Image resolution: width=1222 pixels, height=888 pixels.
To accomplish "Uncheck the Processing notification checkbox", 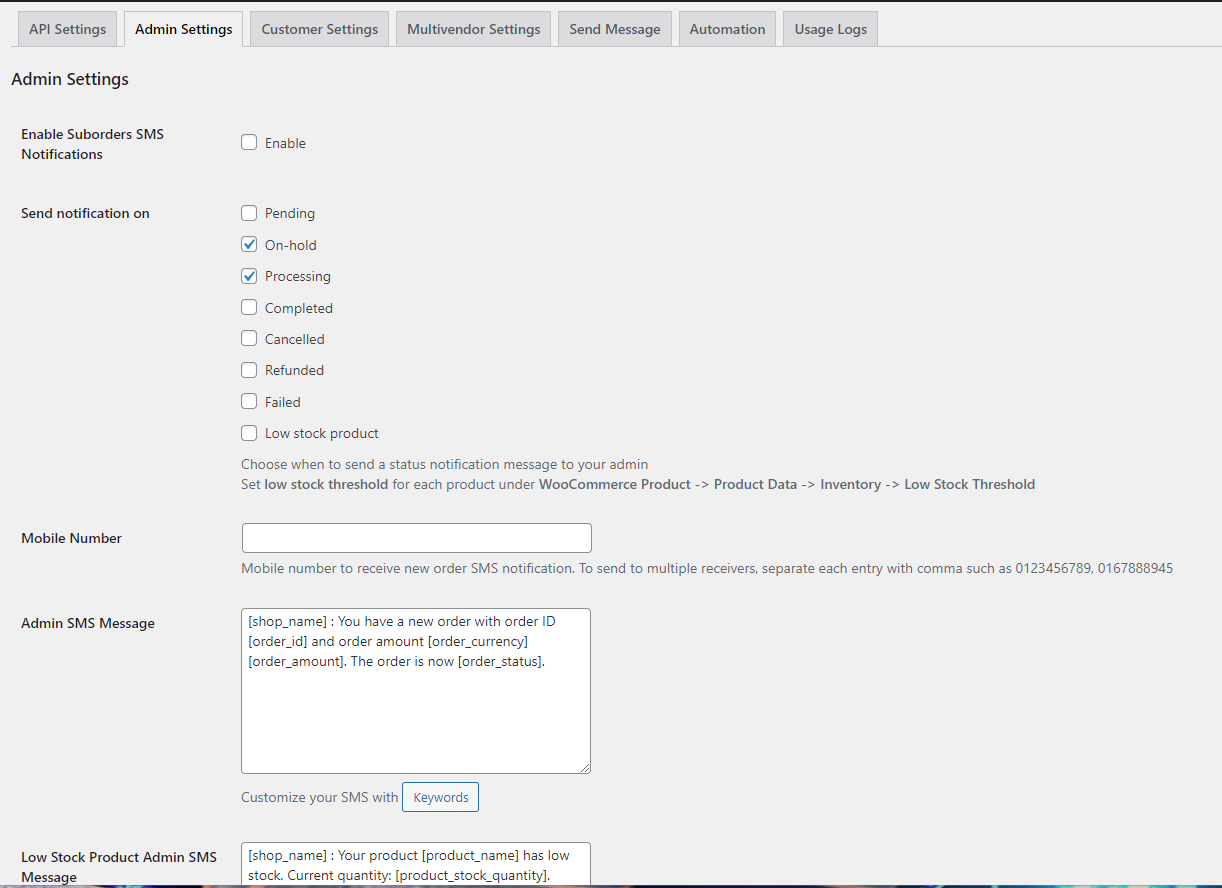I will pyautogui.click(x=249, y=276).
